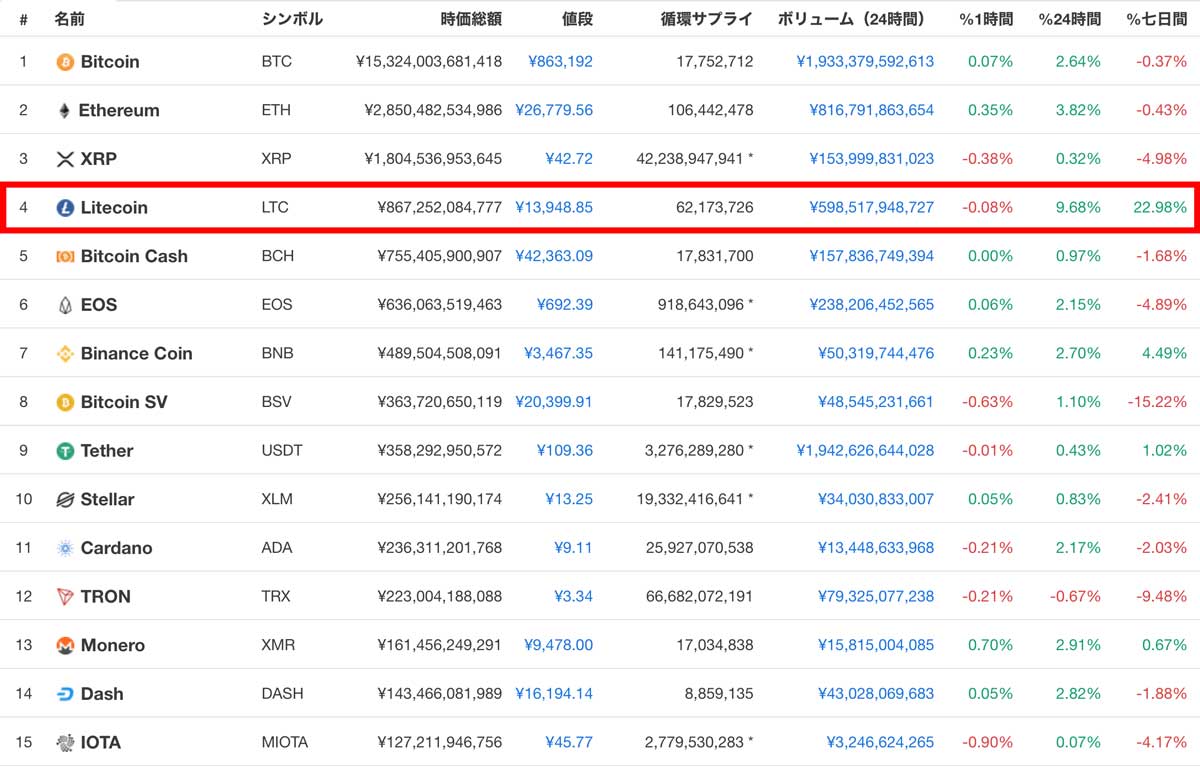Sort by the # rank column header
Image resolution: width=1200 pixels, height=767 pixels.
coord(23,18)
